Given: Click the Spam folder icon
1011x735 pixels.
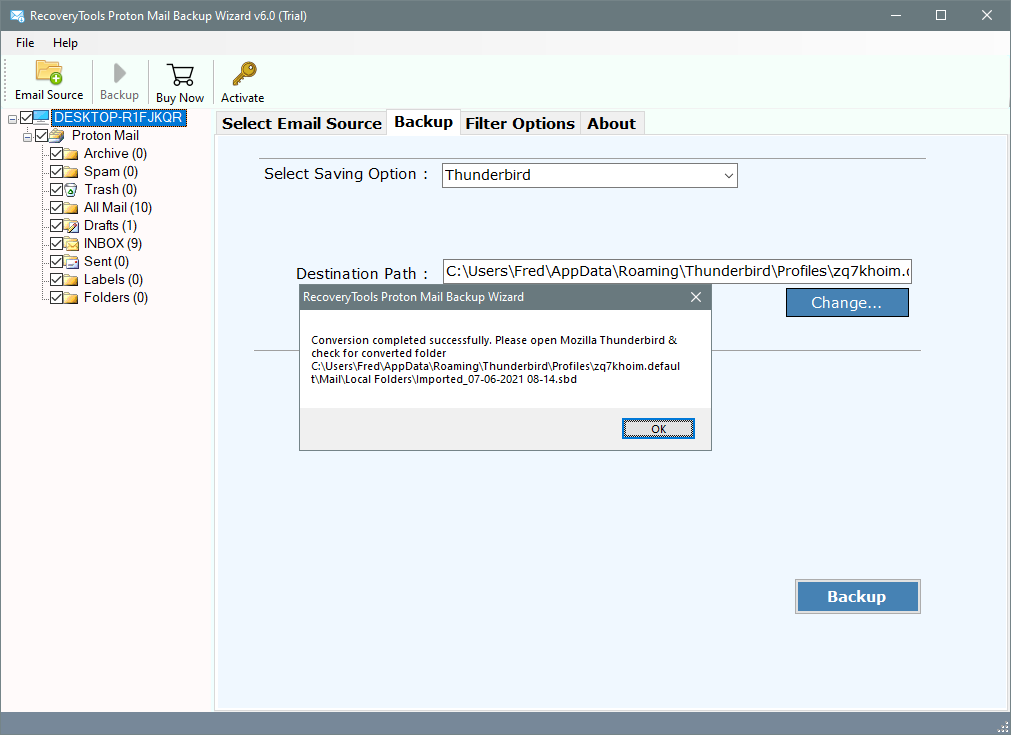Looking at the screenshot, I should [71, 172].
